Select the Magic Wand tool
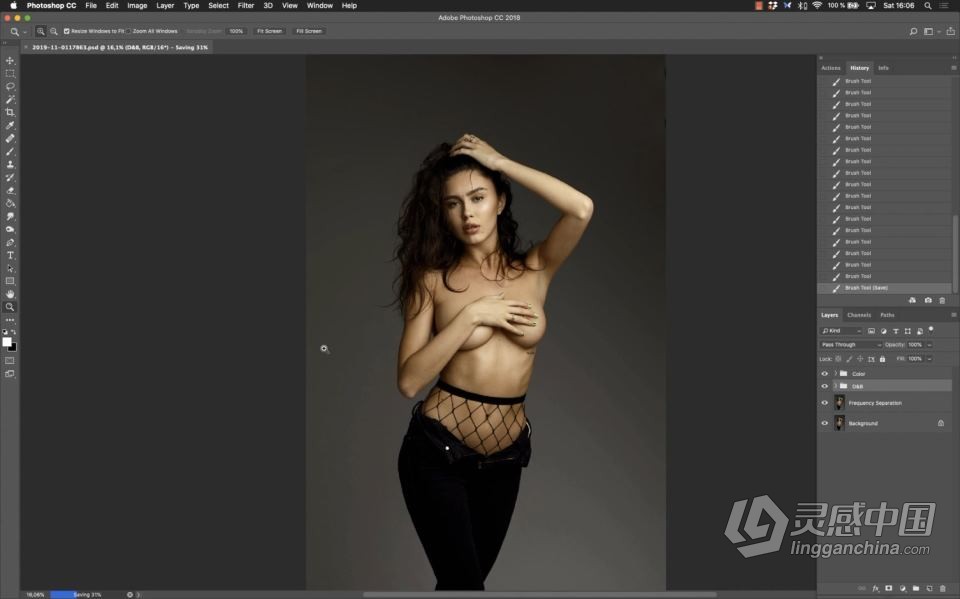This screenshot has width=960, height=599. click(10, 99)
